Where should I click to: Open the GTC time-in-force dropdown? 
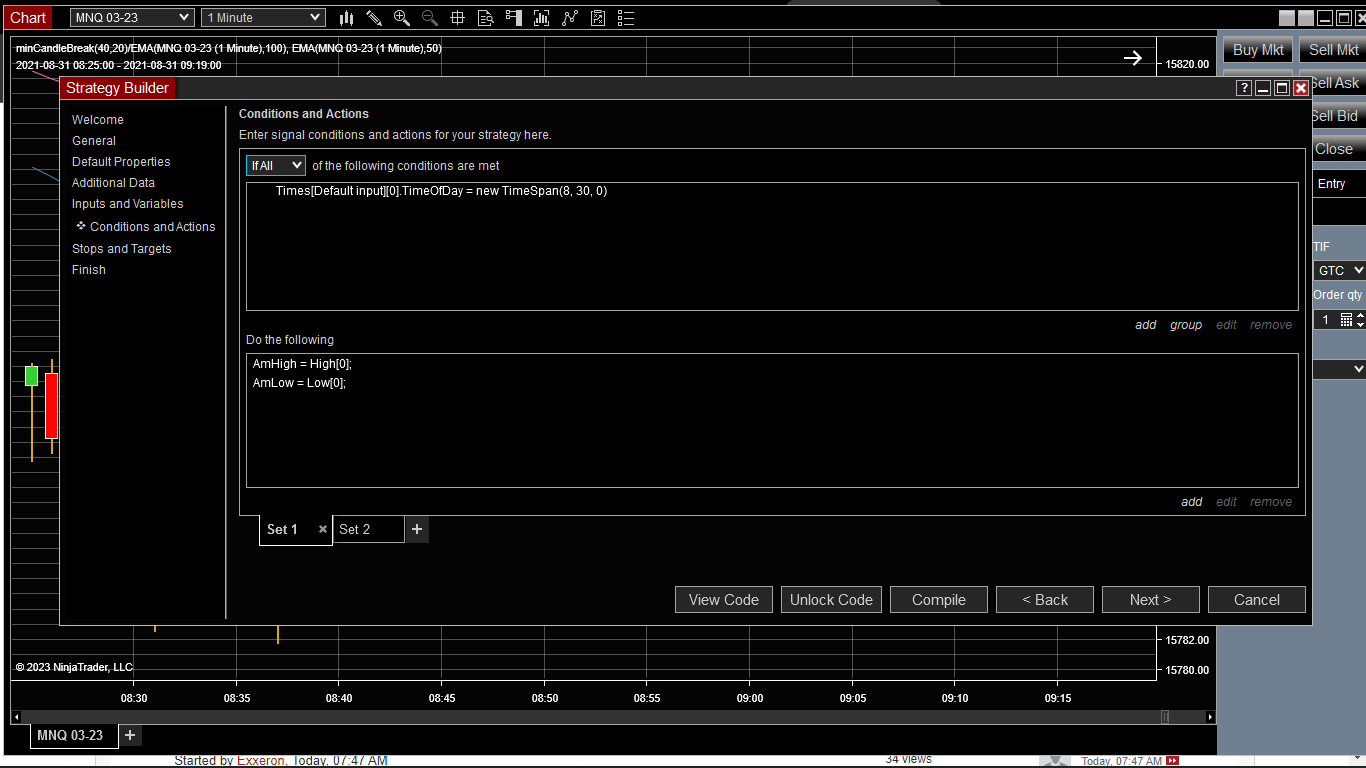tap(1339, 271)
